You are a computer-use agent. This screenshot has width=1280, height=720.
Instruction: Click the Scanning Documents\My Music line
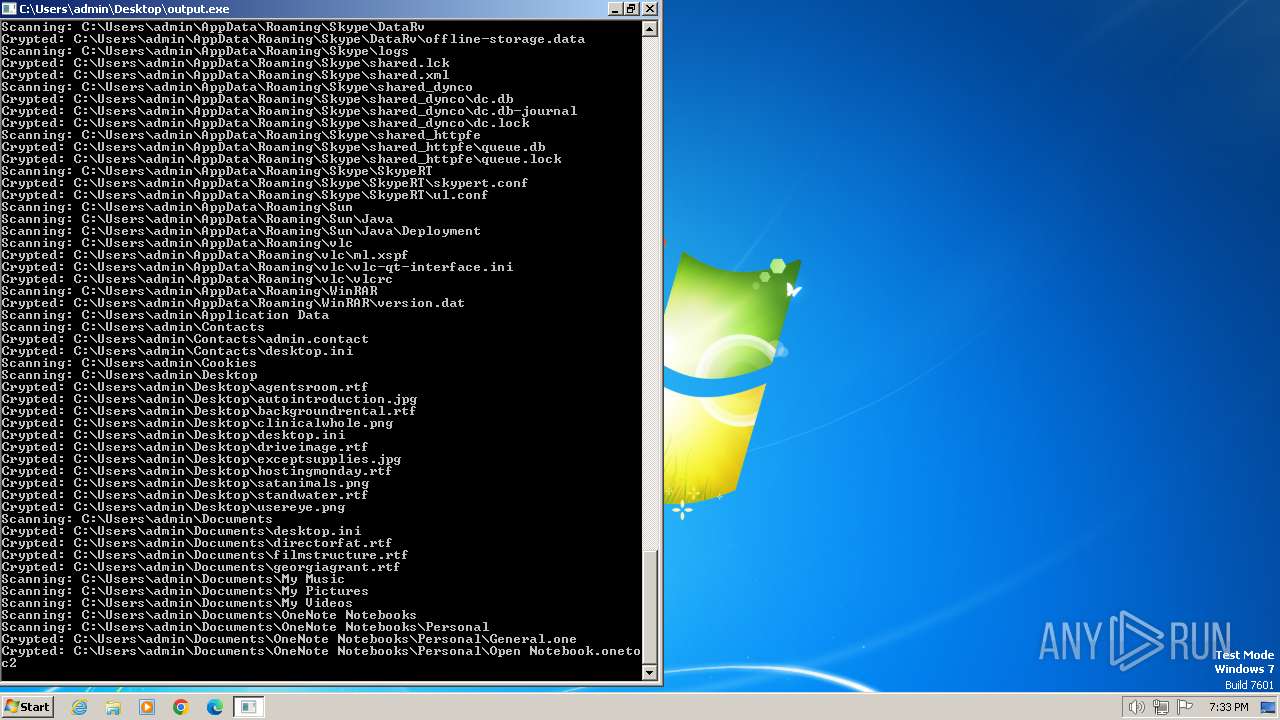click(x=173, y=579)
